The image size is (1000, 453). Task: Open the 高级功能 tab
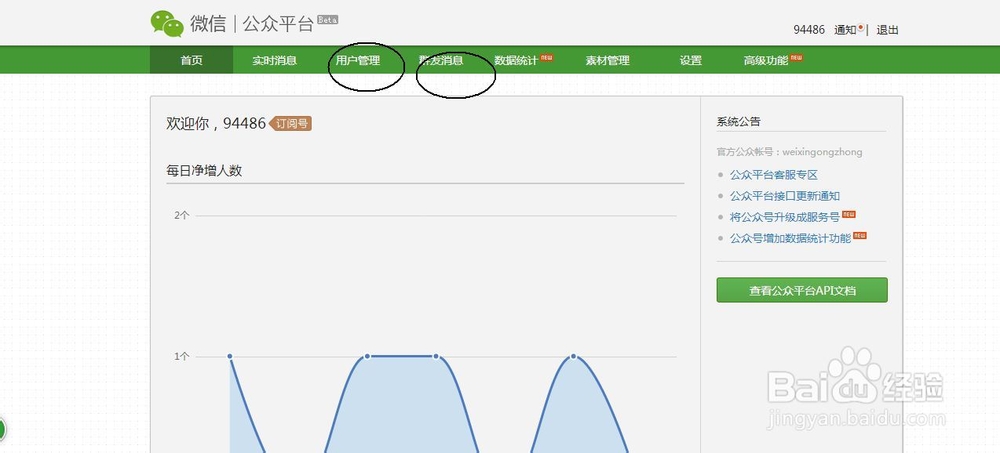click(766, 61)
